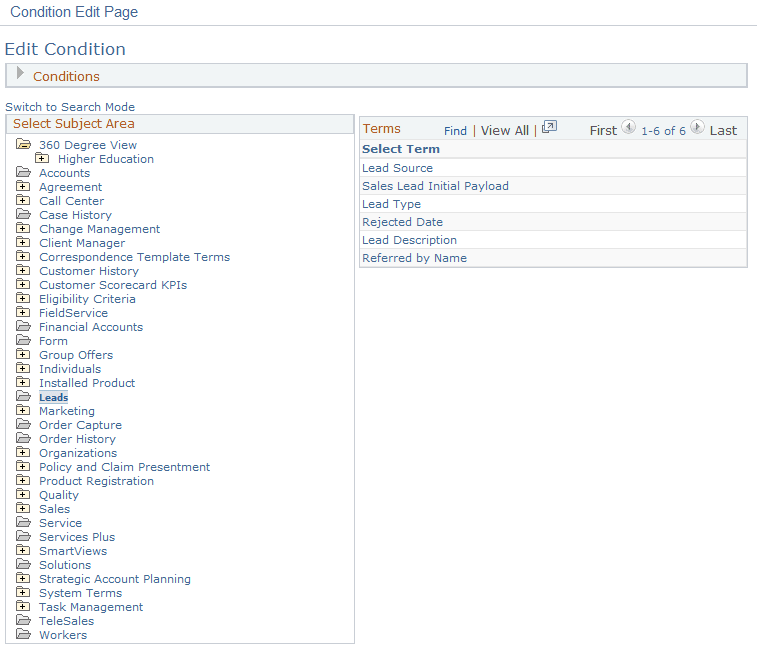The image size is (757, 653).
Task: Click the Group Offers plus icon
Action: (x=23, y=354)
